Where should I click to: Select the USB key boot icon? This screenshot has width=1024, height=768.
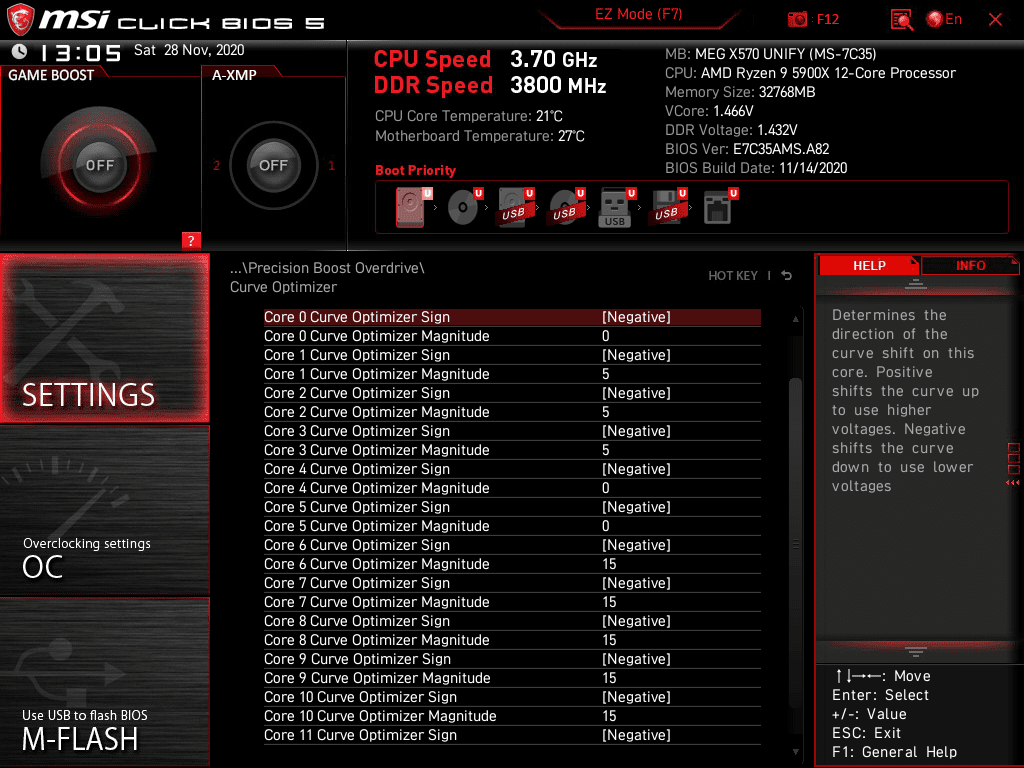(616, 208)
